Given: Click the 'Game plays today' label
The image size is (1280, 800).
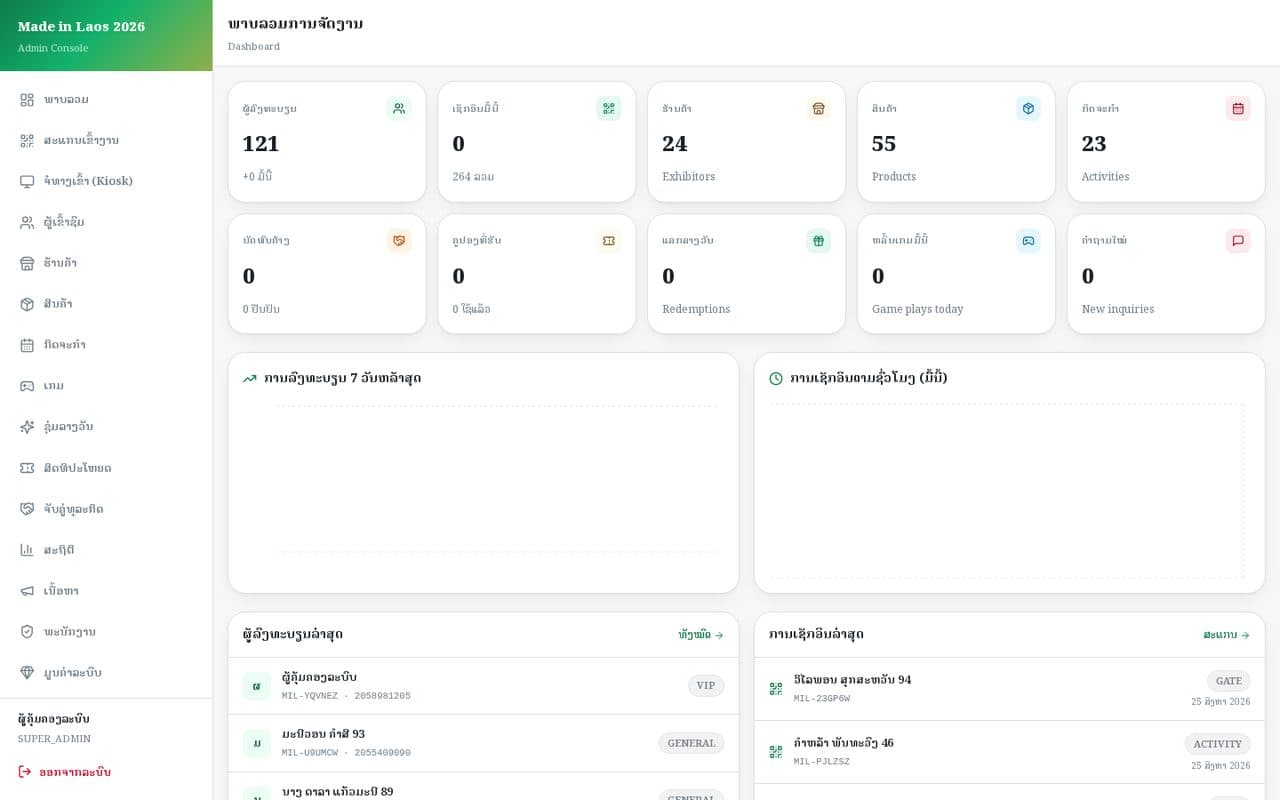Looking at the screenshot, I should [x=918, y=310].
